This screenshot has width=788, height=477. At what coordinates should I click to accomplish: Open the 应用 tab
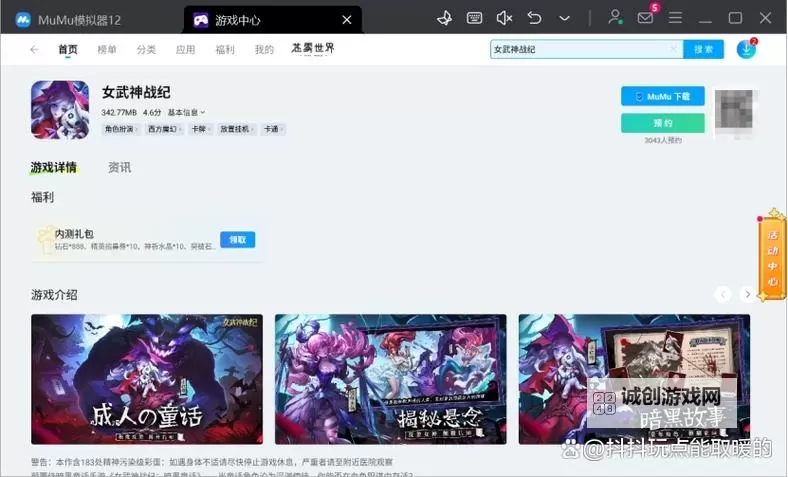(x=185, y=49)
